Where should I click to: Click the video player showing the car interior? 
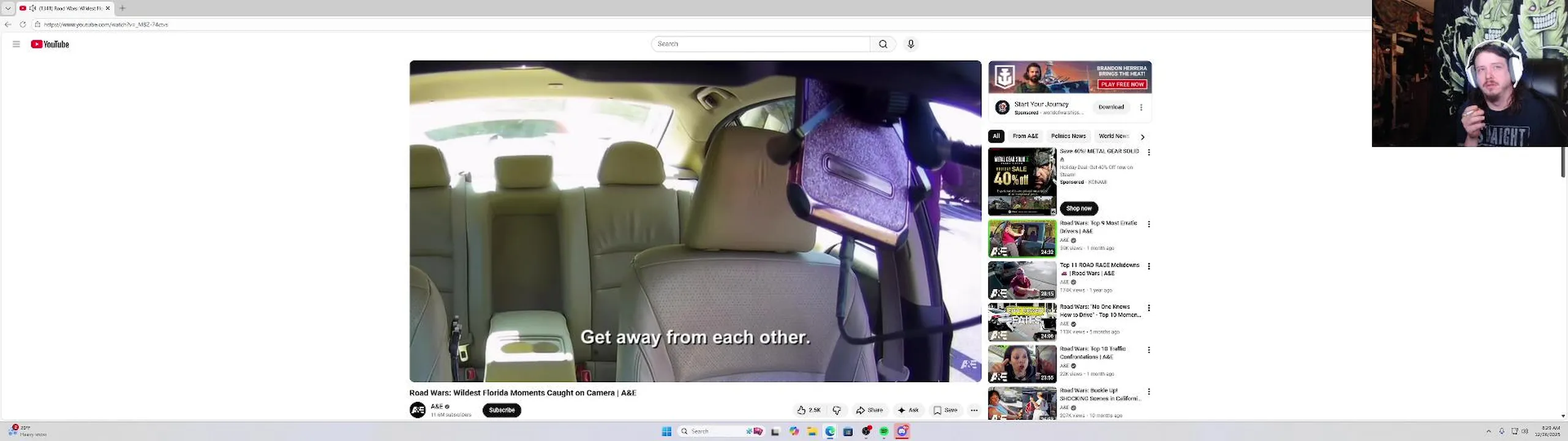pyautogui.click(x=695, y=221)
